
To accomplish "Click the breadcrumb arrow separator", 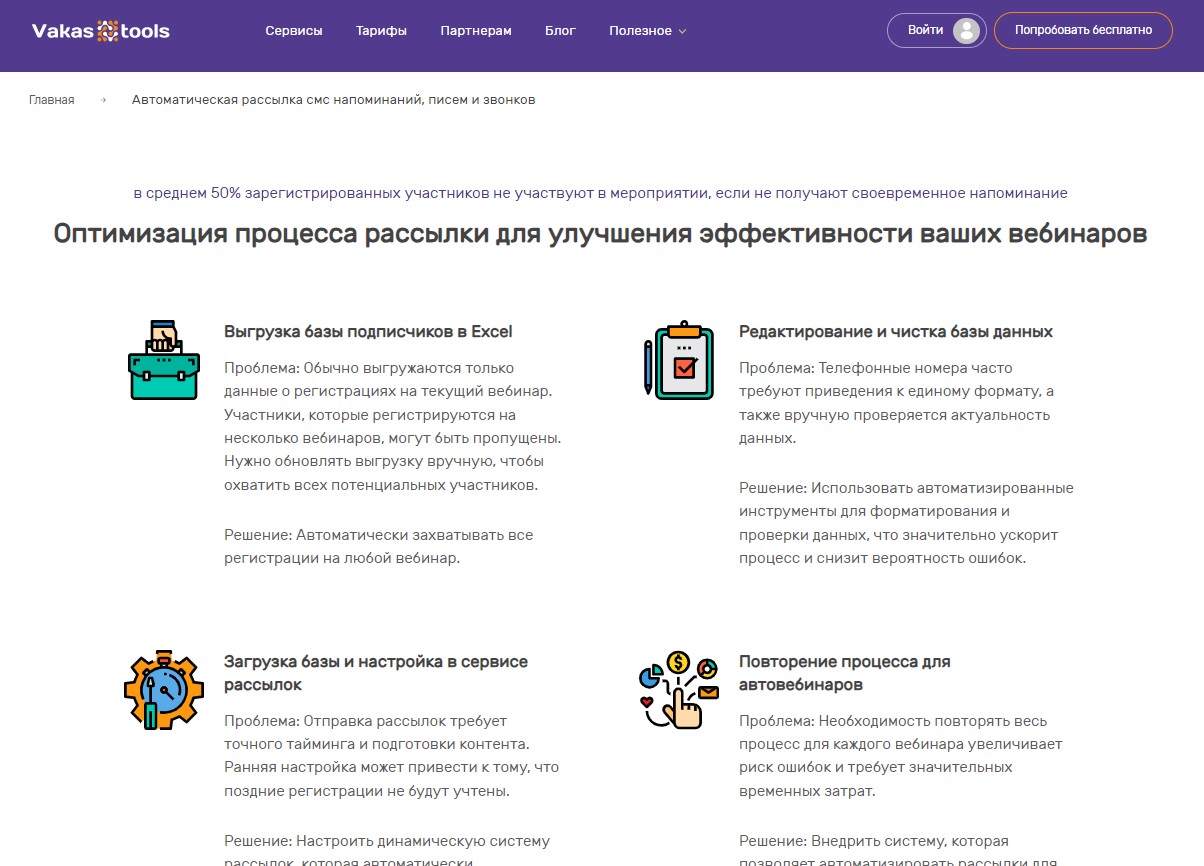I will pyautogui.click(x=102, y=100).
